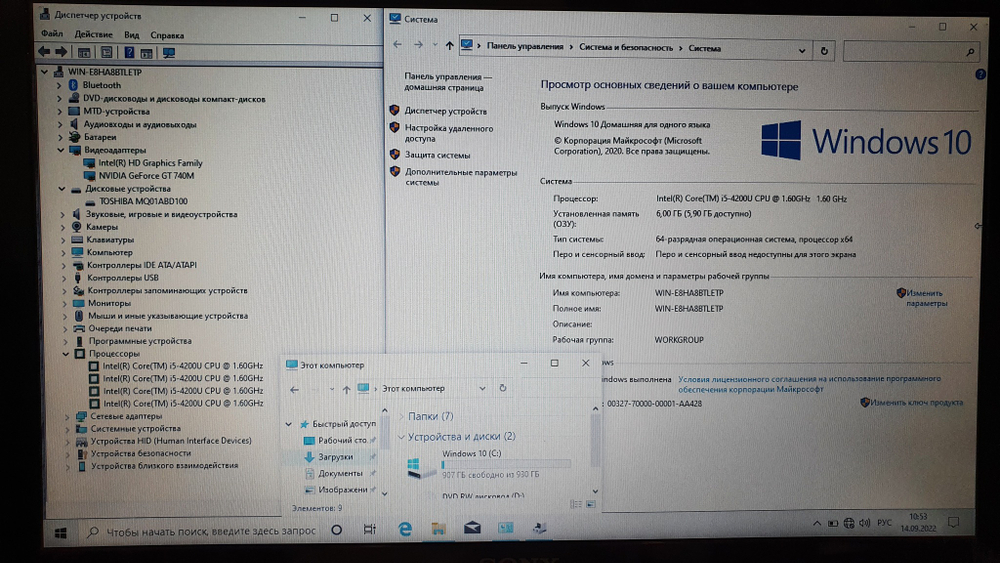
Task: Click Панель управления breadcrumb in address bar
Action: pyautogui.click(x=525, y=46)
